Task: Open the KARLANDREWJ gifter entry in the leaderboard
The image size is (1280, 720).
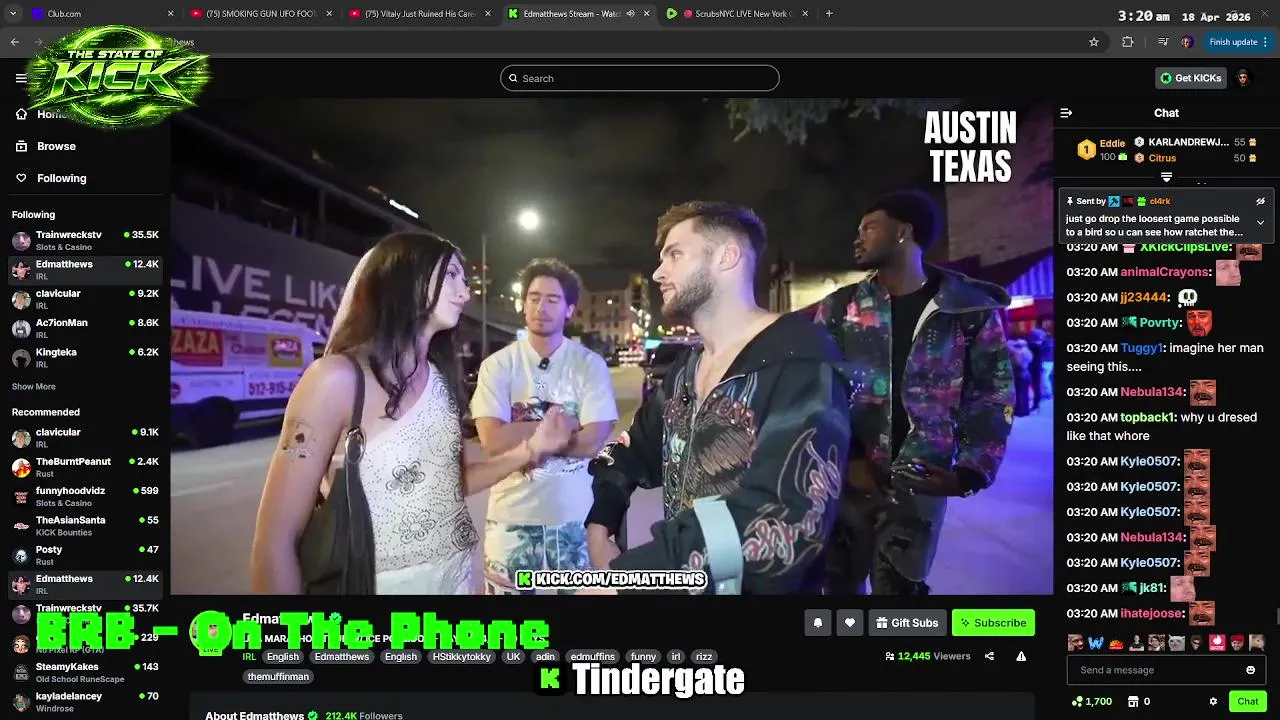Action: 1195,142
